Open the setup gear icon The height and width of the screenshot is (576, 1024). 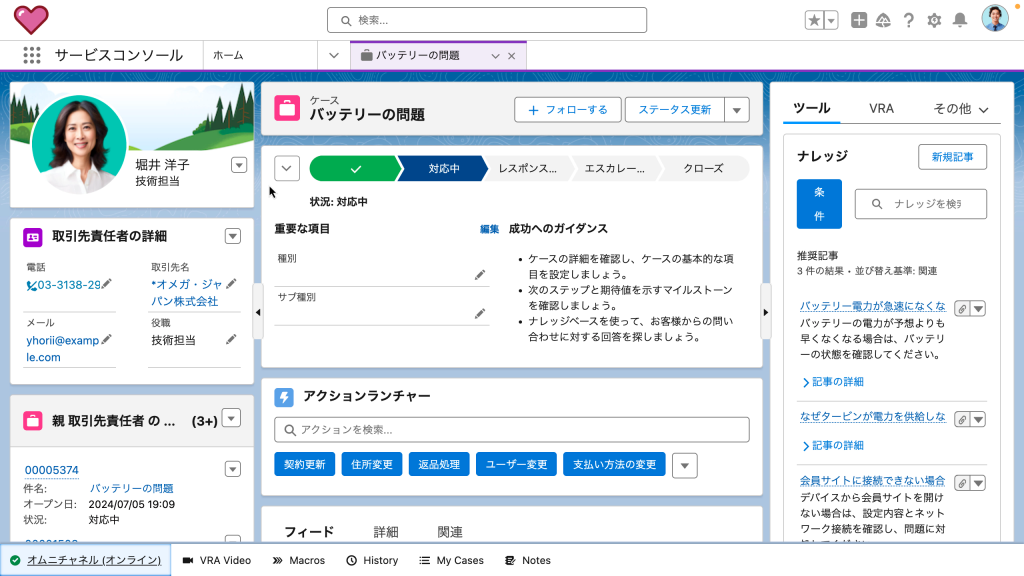point(934,20)
